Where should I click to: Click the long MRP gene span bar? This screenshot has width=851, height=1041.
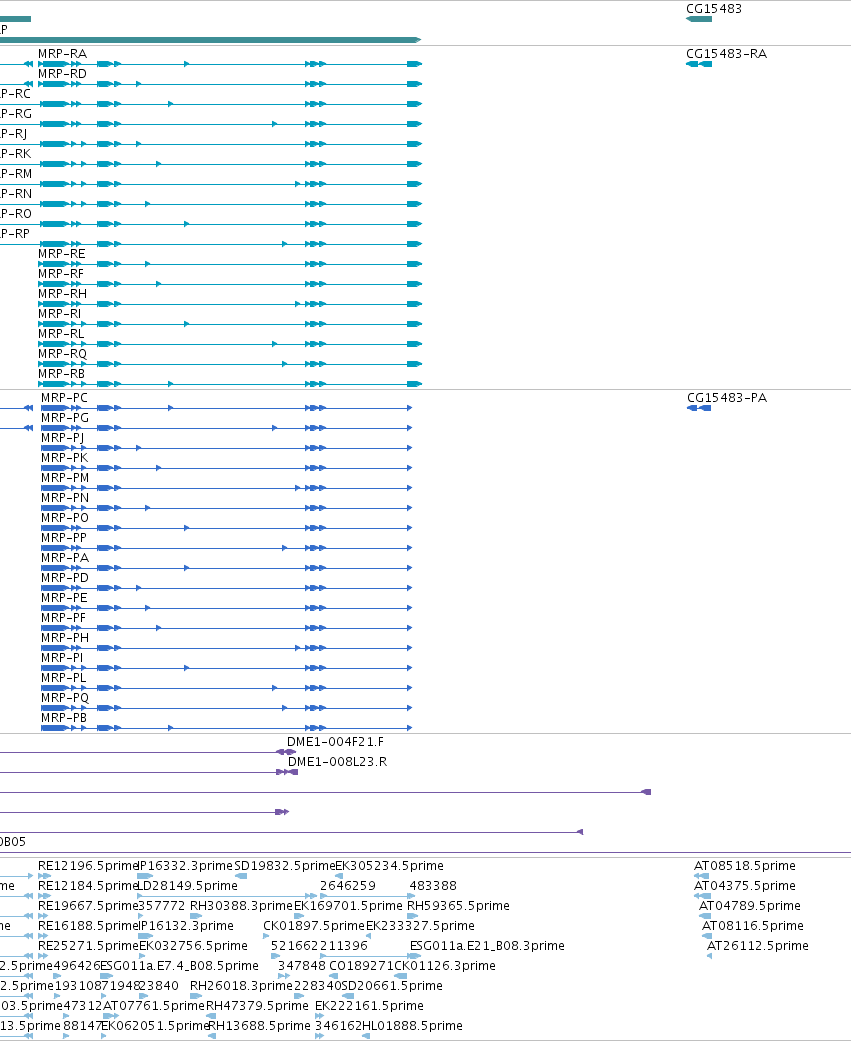point(210,40)
